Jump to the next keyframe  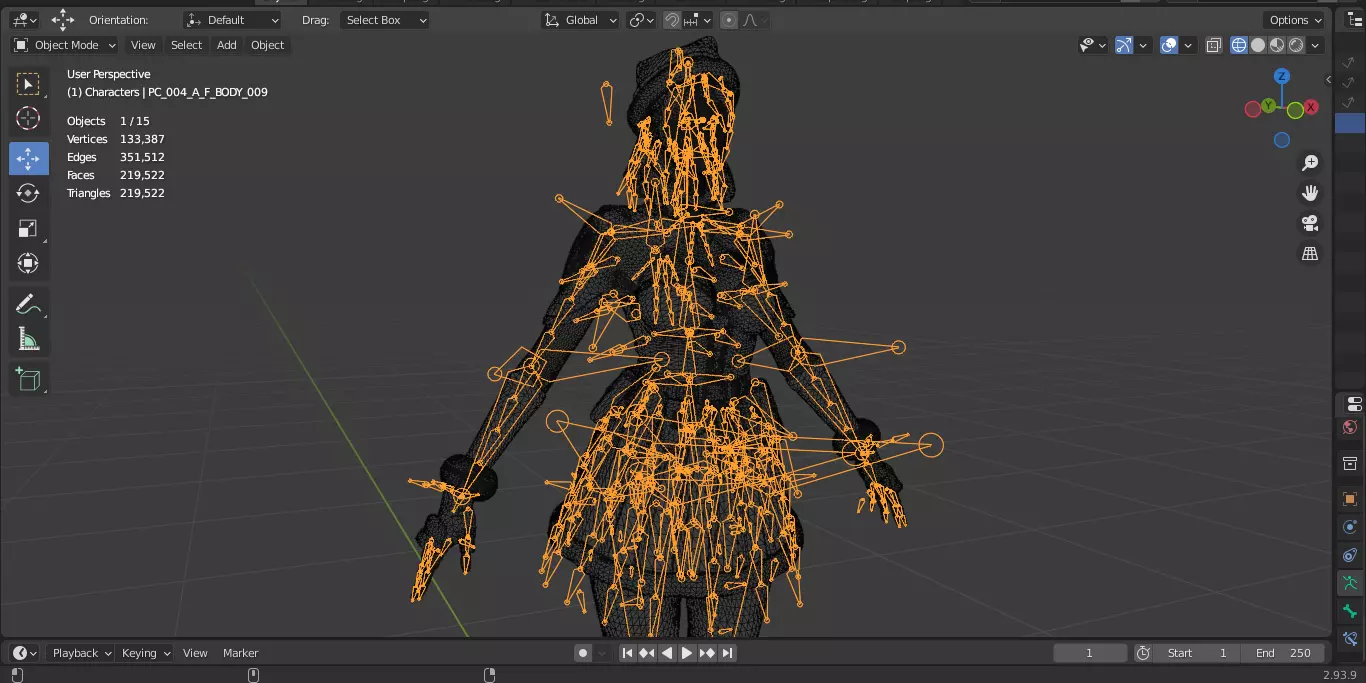coord(707,653)
